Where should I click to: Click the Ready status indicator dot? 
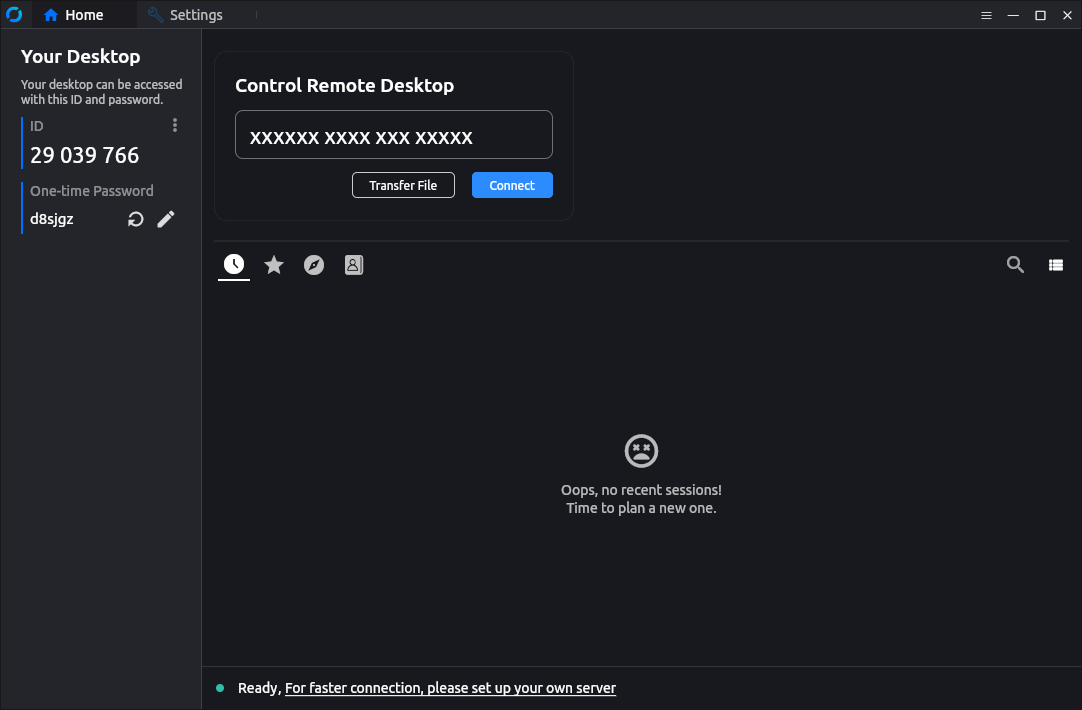pyautogui.click(x=220, y=688)
